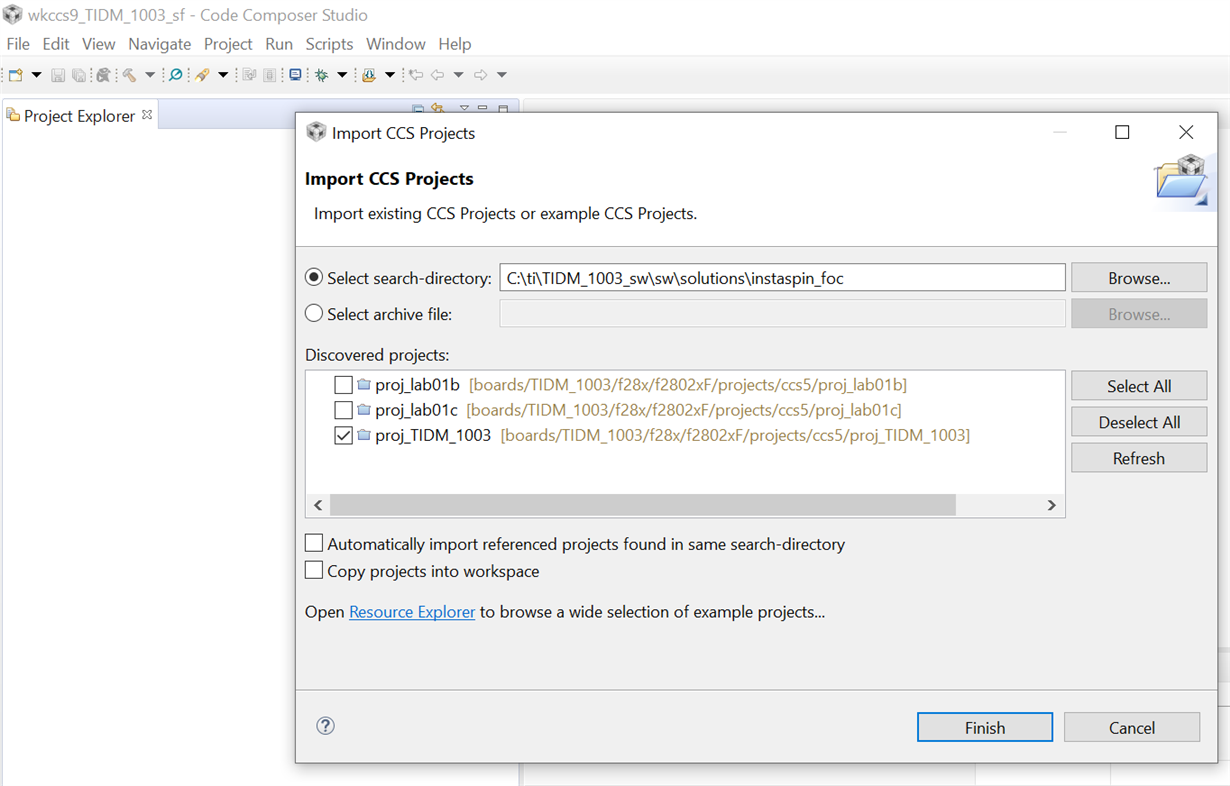Screen dimensions: 1230x786
Task: Click the Last Edit Location arrow icon
Action: click(416, 75)
